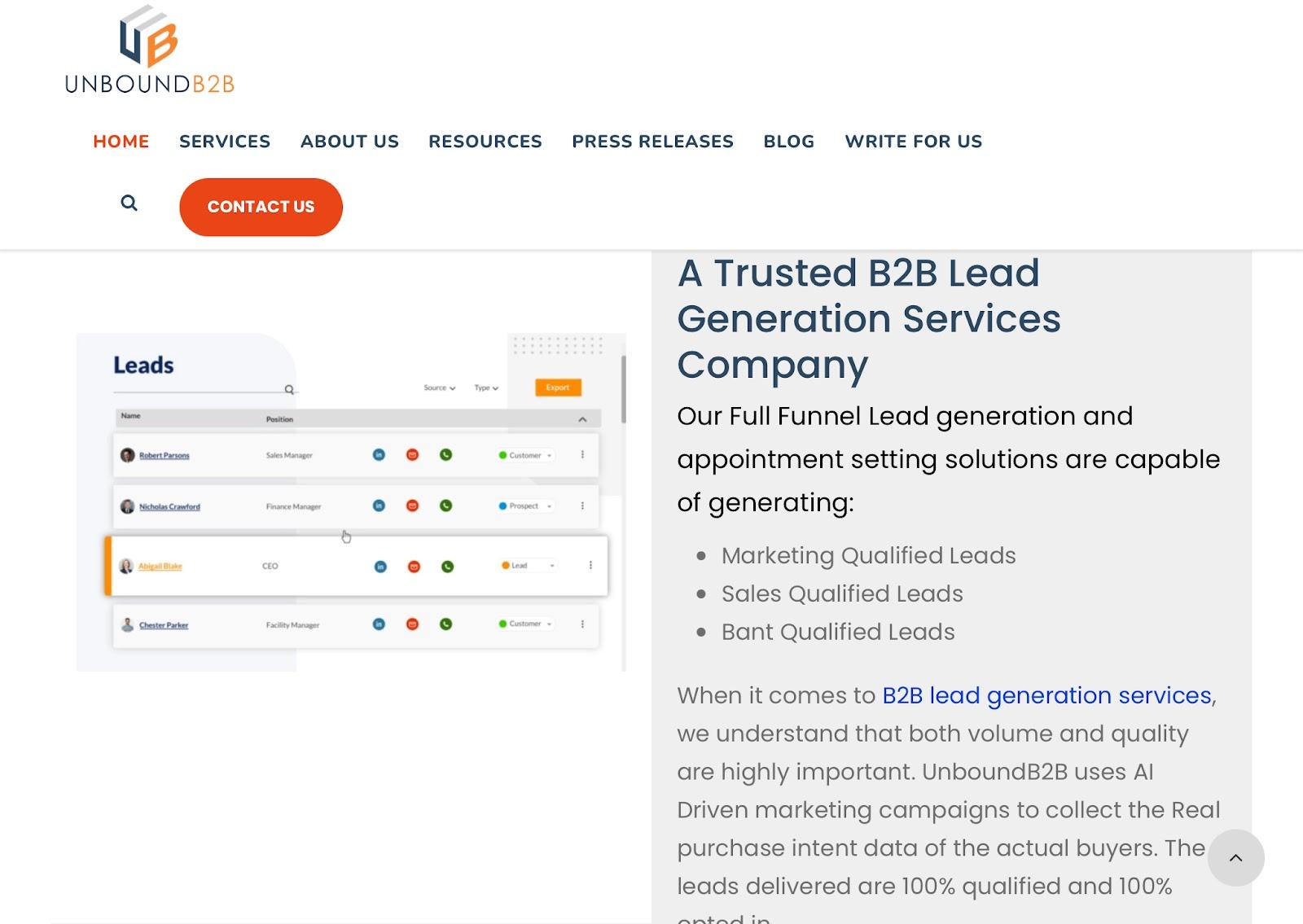Click LinkedIn icon in Nicholas Crawford row
This screenshot has width=1303, height=924.
379,506
